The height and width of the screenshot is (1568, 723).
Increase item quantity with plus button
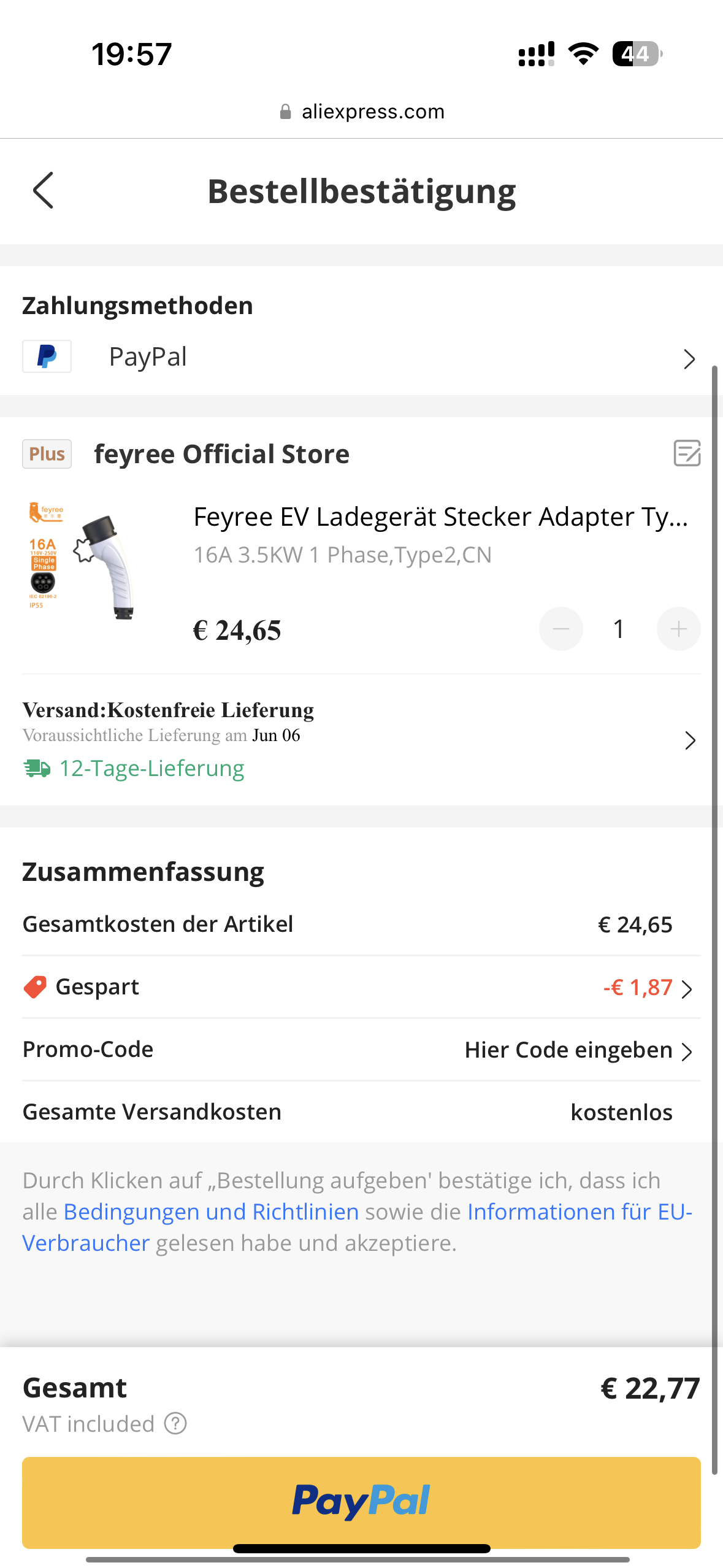[678, 629]
